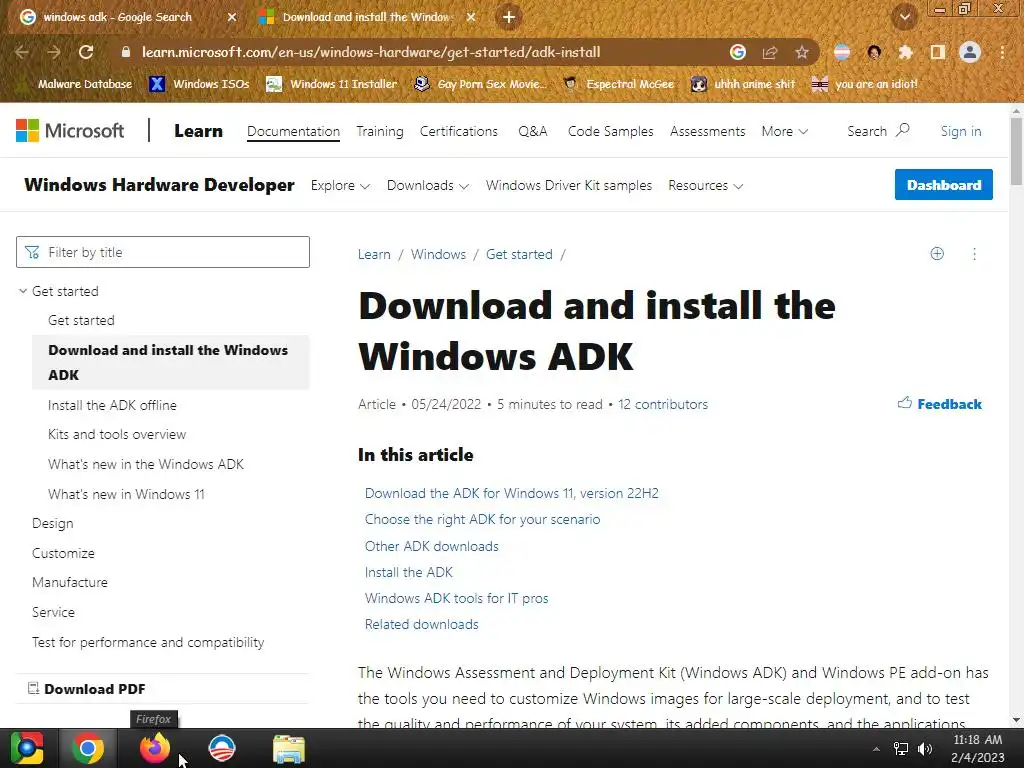Image resolution: width=1024 pixels, height=768 pixels.
Task: Open the Certifications menu item
Action: [458, 131]
